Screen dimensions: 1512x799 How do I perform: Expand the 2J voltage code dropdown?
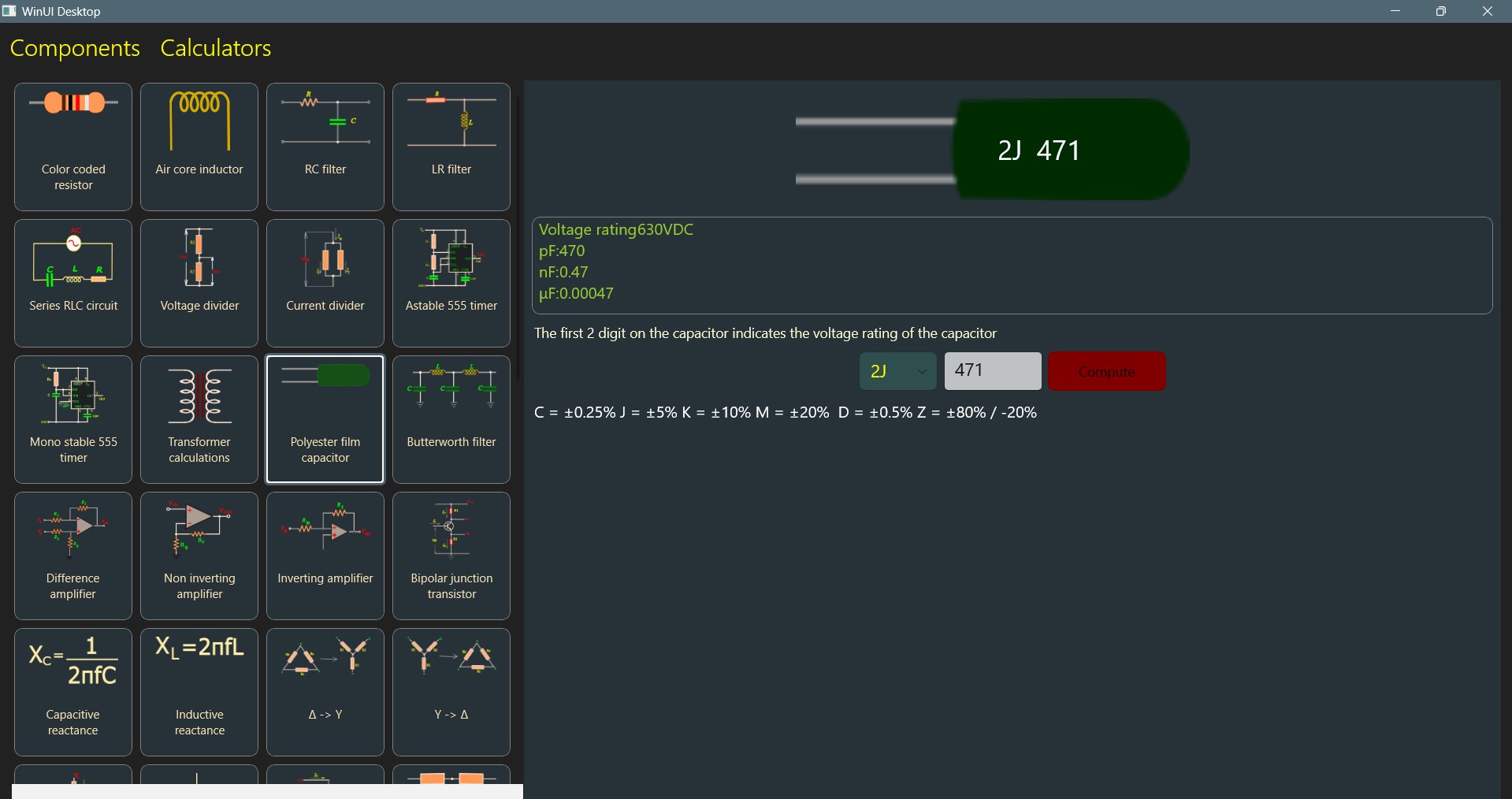(897, 371)
